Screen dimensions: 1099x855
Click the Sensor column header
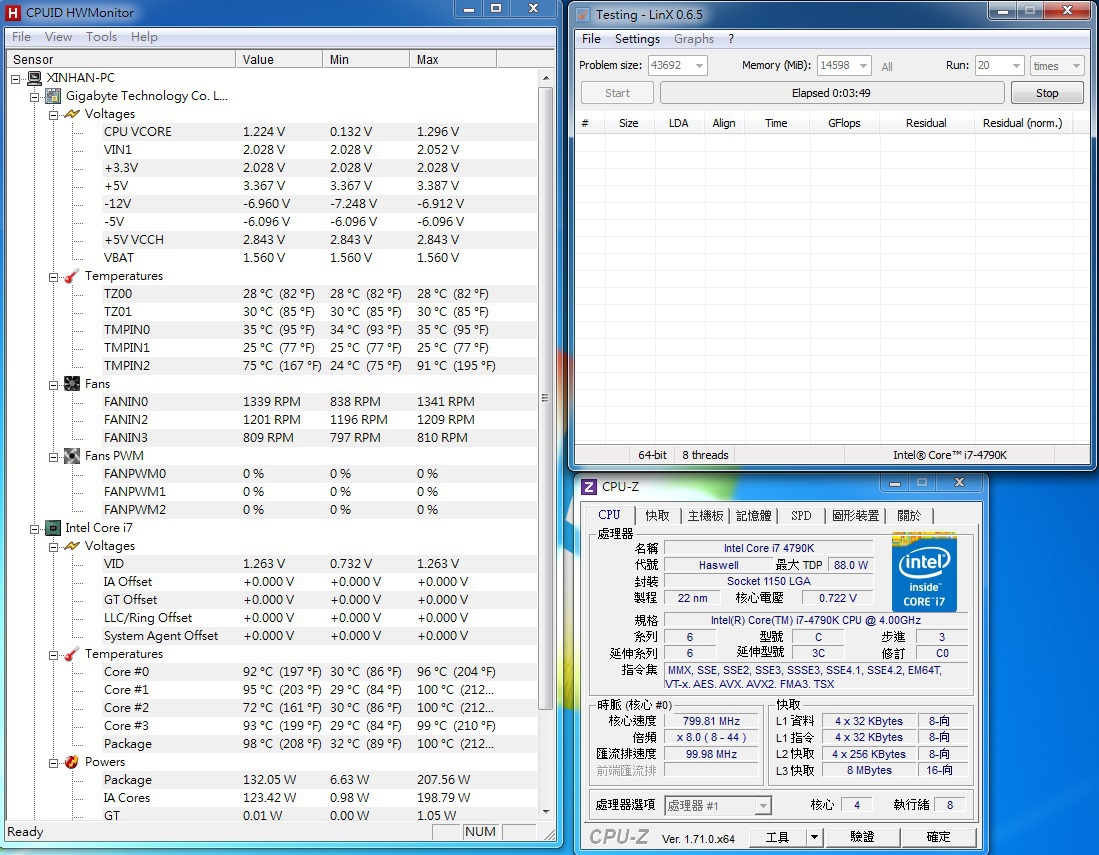pos(121,60)
